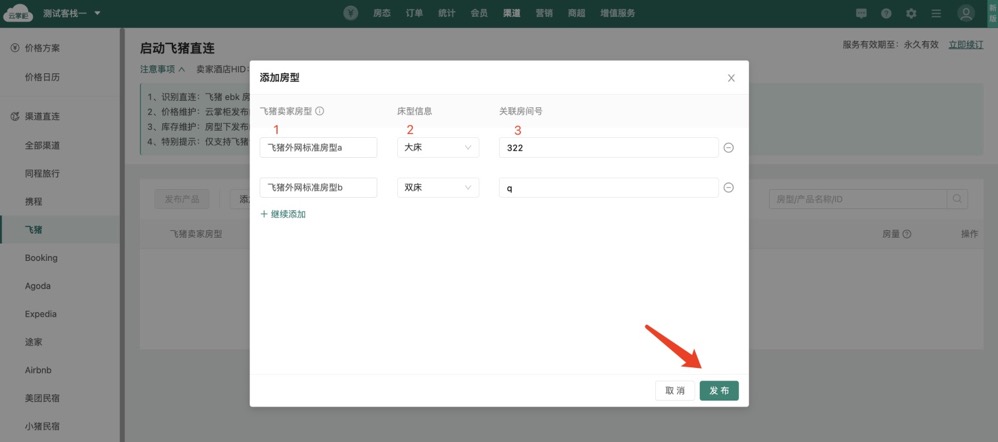This screenshot has height=442, width=998.
Task: Click the 取消 cancel button
Action: click(x=675, y=390)
